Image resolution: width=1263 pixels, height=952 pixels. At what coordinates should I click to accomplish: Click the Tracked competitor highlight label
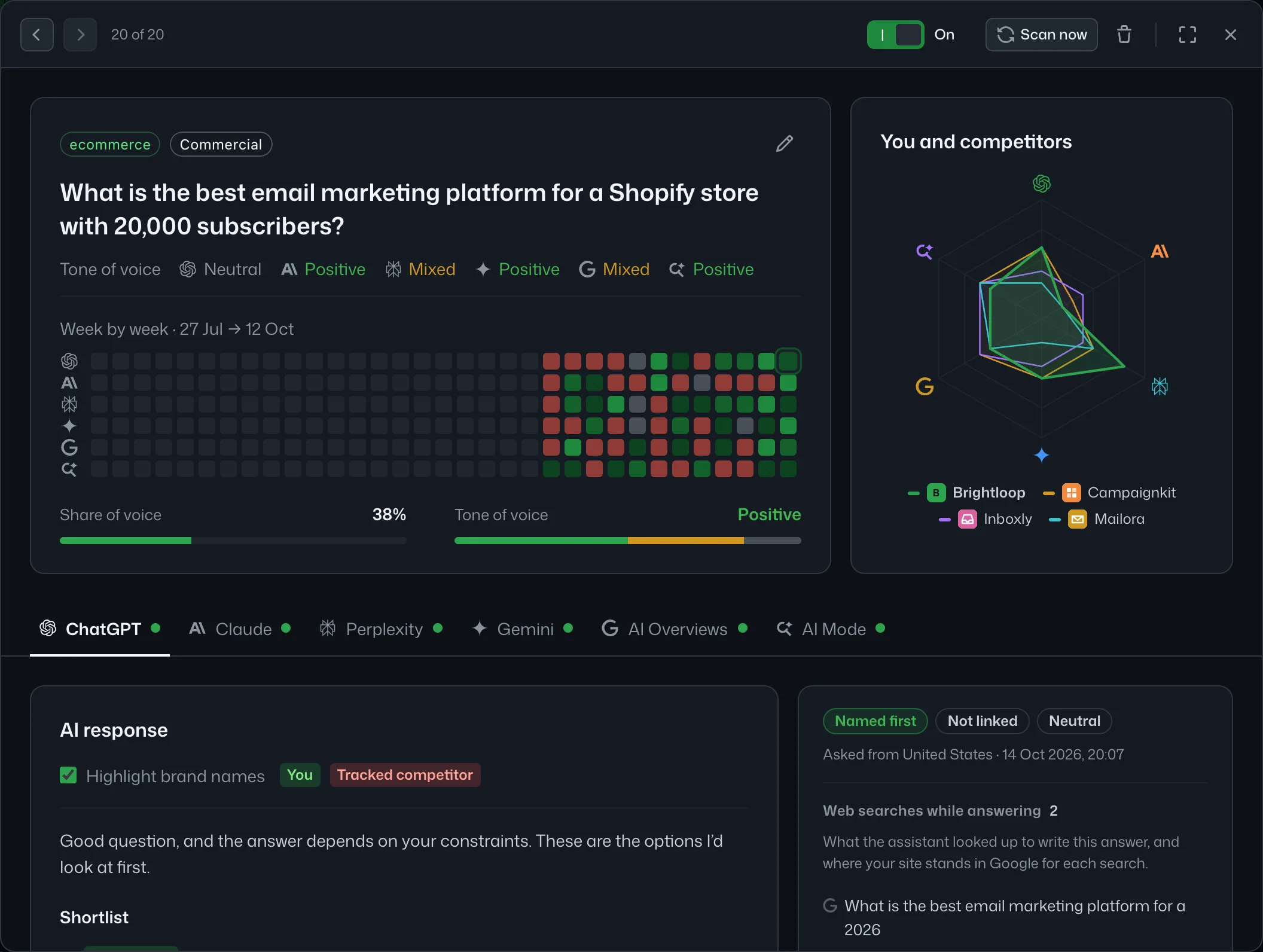pyautogui.click(x=405, y=775)
